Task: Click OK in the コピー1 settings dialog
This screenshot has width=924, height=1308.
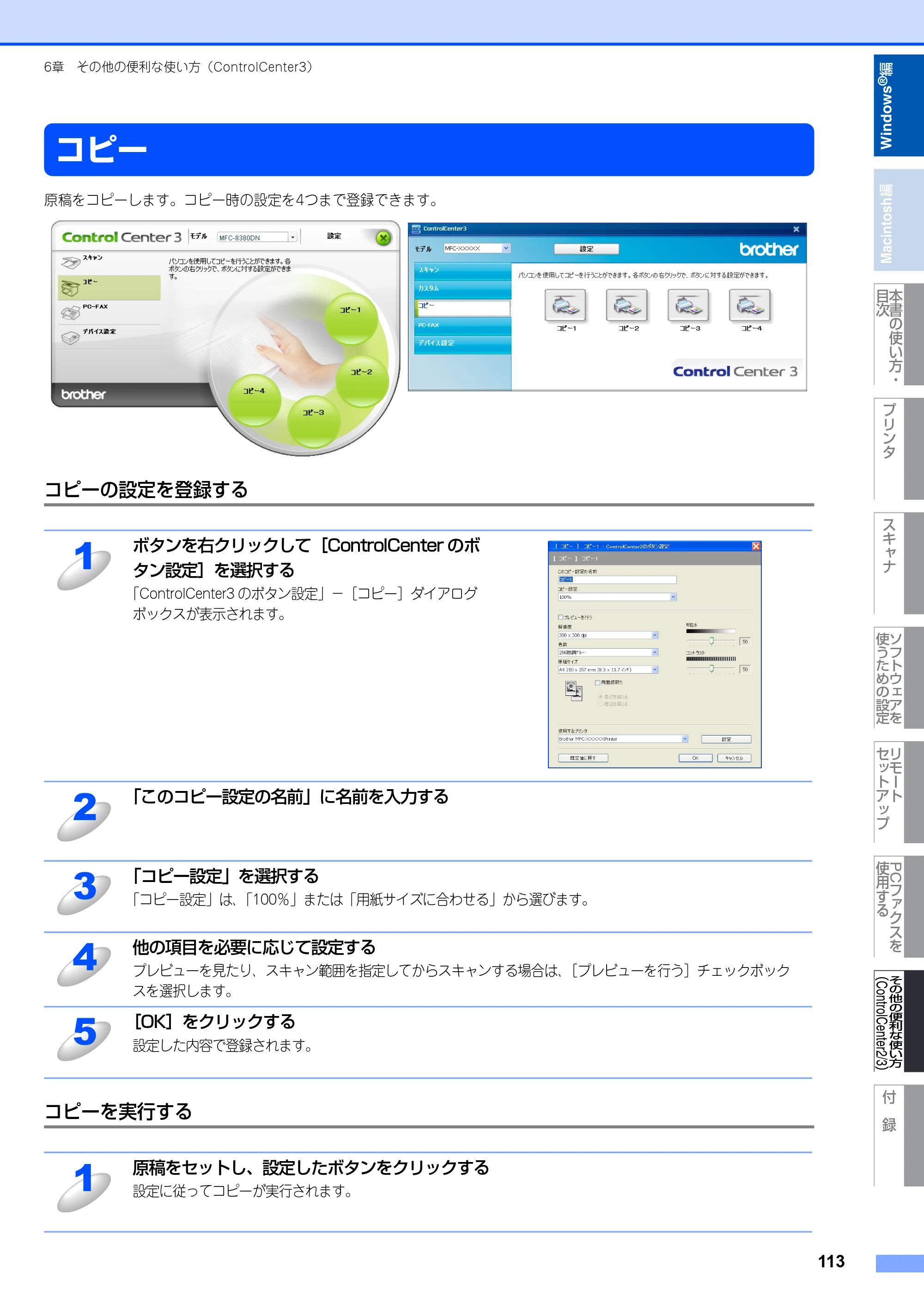Action: [696, 758]
